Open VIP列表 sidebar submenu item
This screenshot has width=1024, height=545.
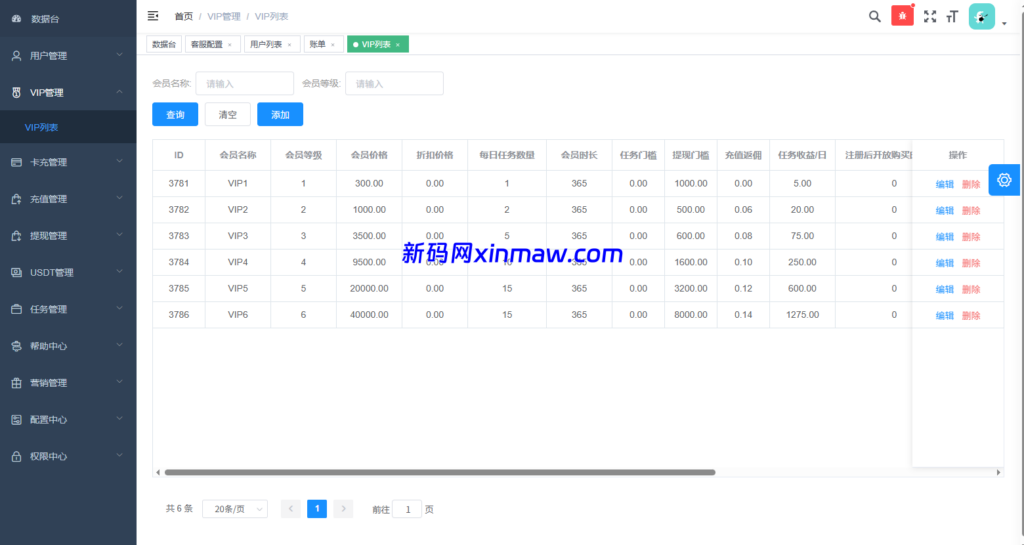(x=68, y=127)
